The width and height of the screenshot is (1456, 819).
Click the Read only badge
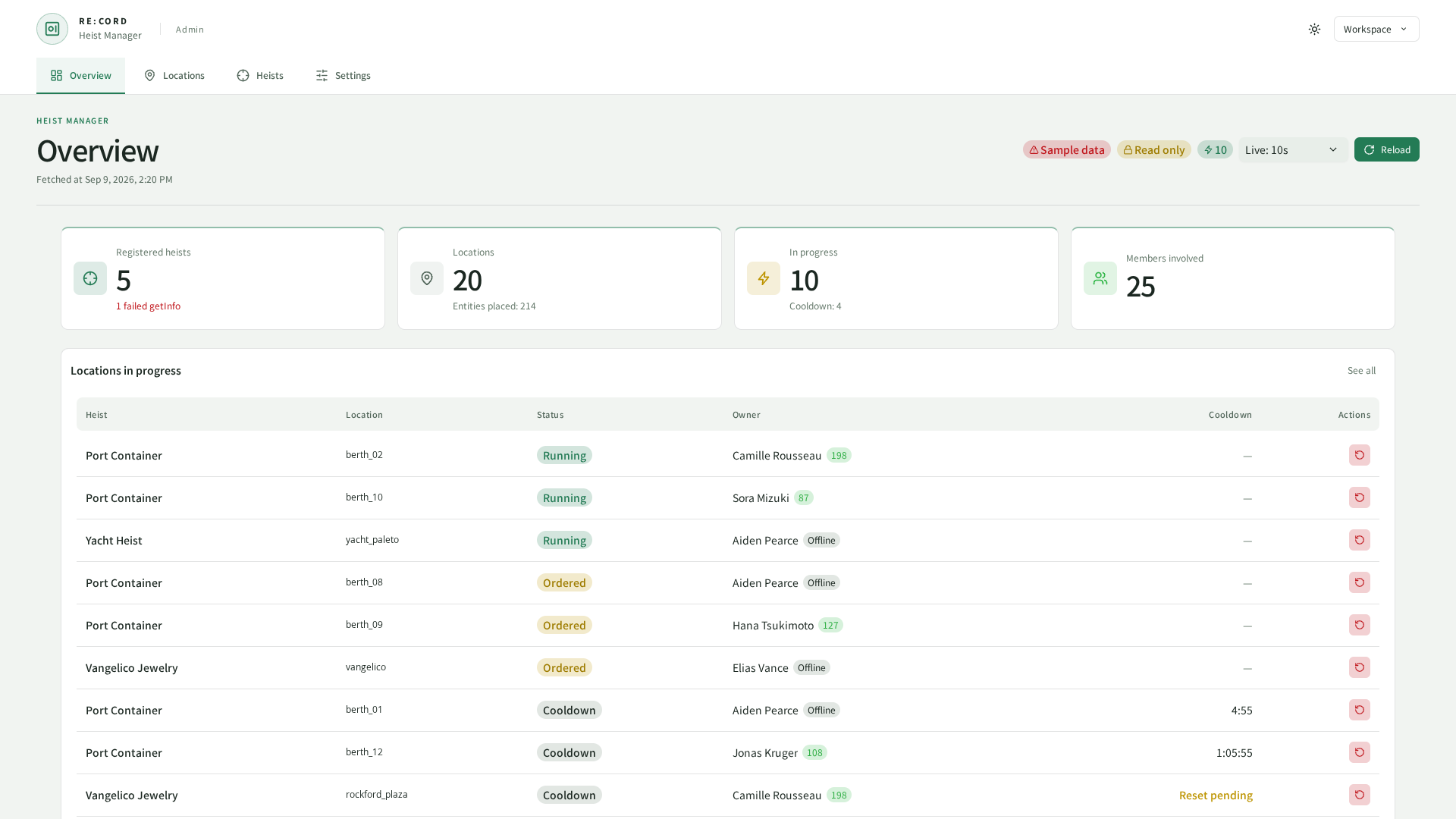pyautogui.click(x=1154, y=149)
